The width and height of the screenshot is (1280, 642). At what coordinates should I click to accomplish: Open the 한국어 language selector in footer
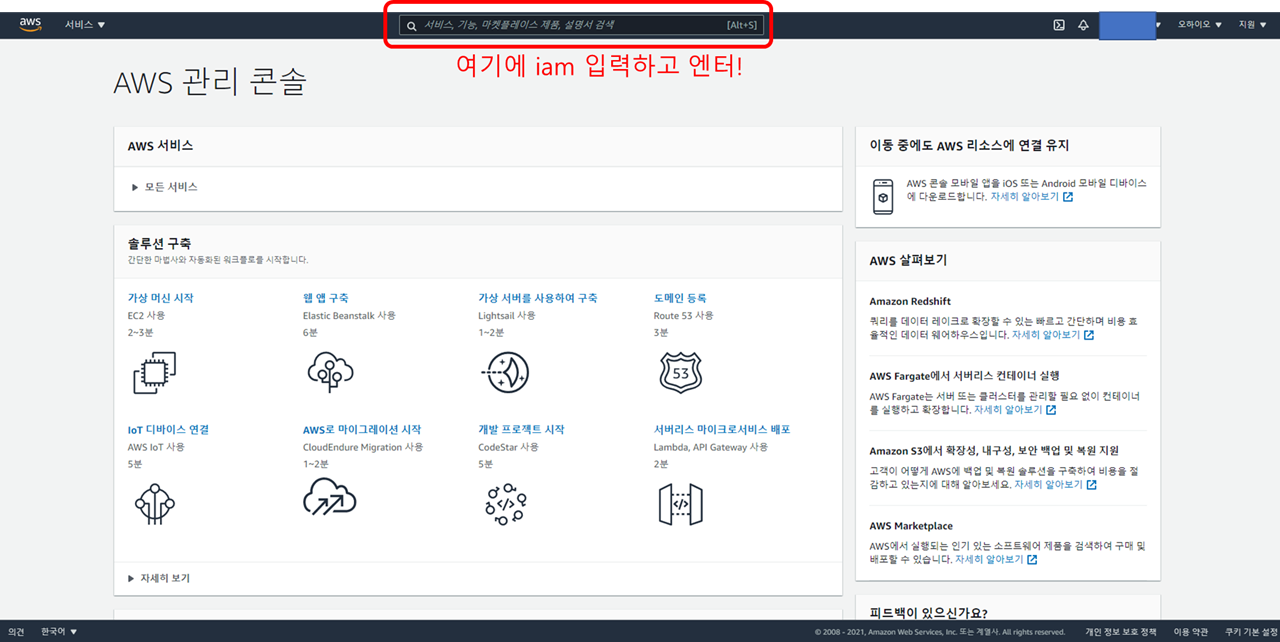point(59,632)
